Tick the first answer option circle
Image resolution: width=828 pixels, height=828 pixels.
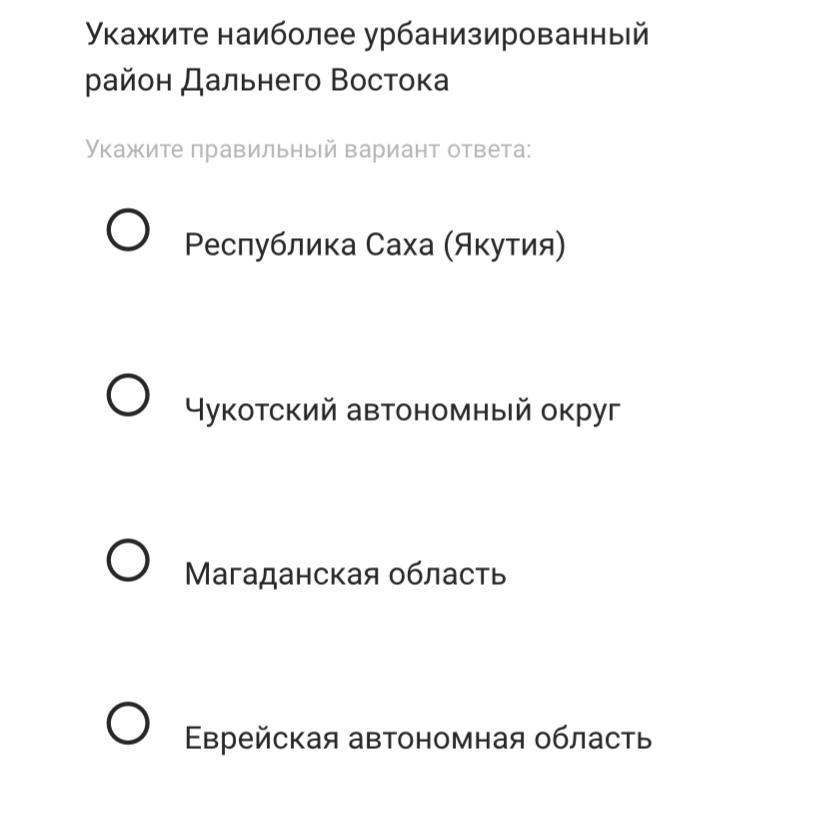tap(128, 230)
